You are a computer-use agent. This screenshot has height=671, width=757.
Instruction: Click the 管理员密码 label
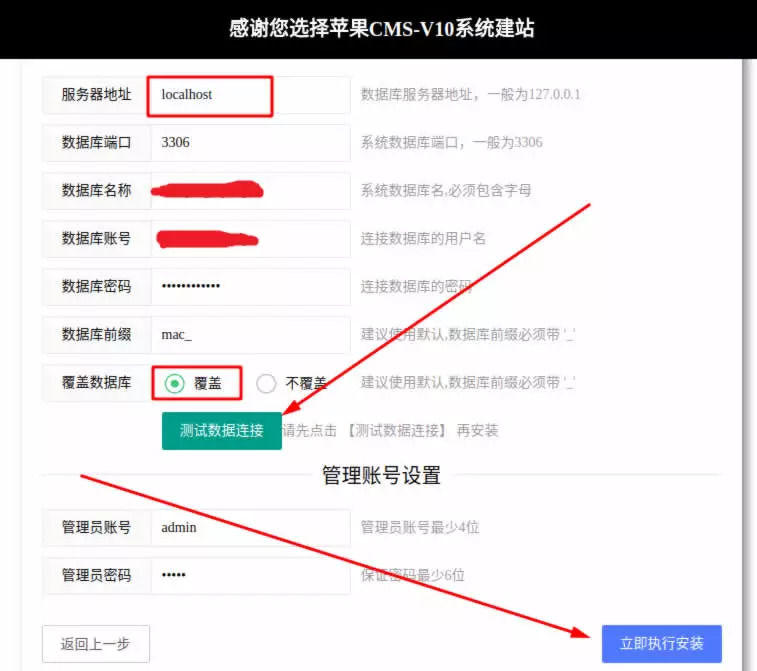coord(96,575)
